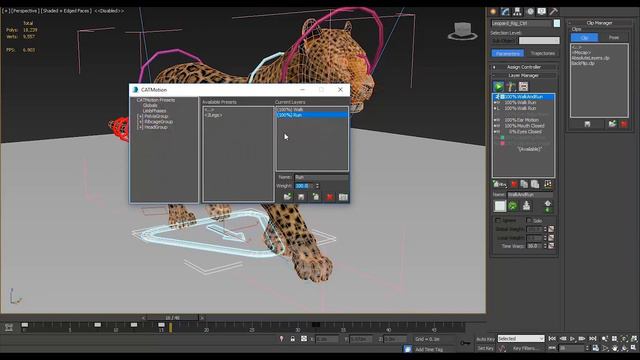The image size is (640, 360).
Task: Copy the selected layer icon
Action: [524, 184]
